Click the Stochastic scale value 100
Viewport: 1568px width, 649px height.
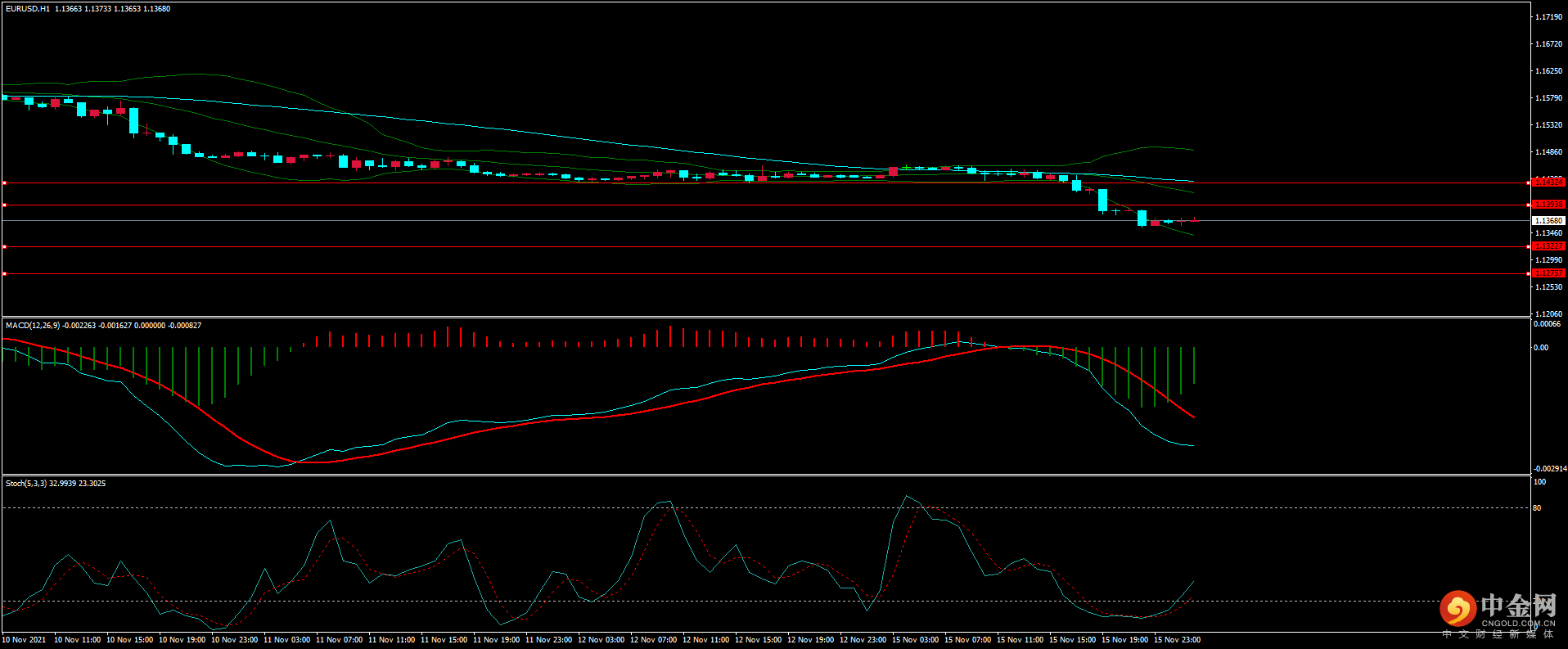tap(1539, 482)
